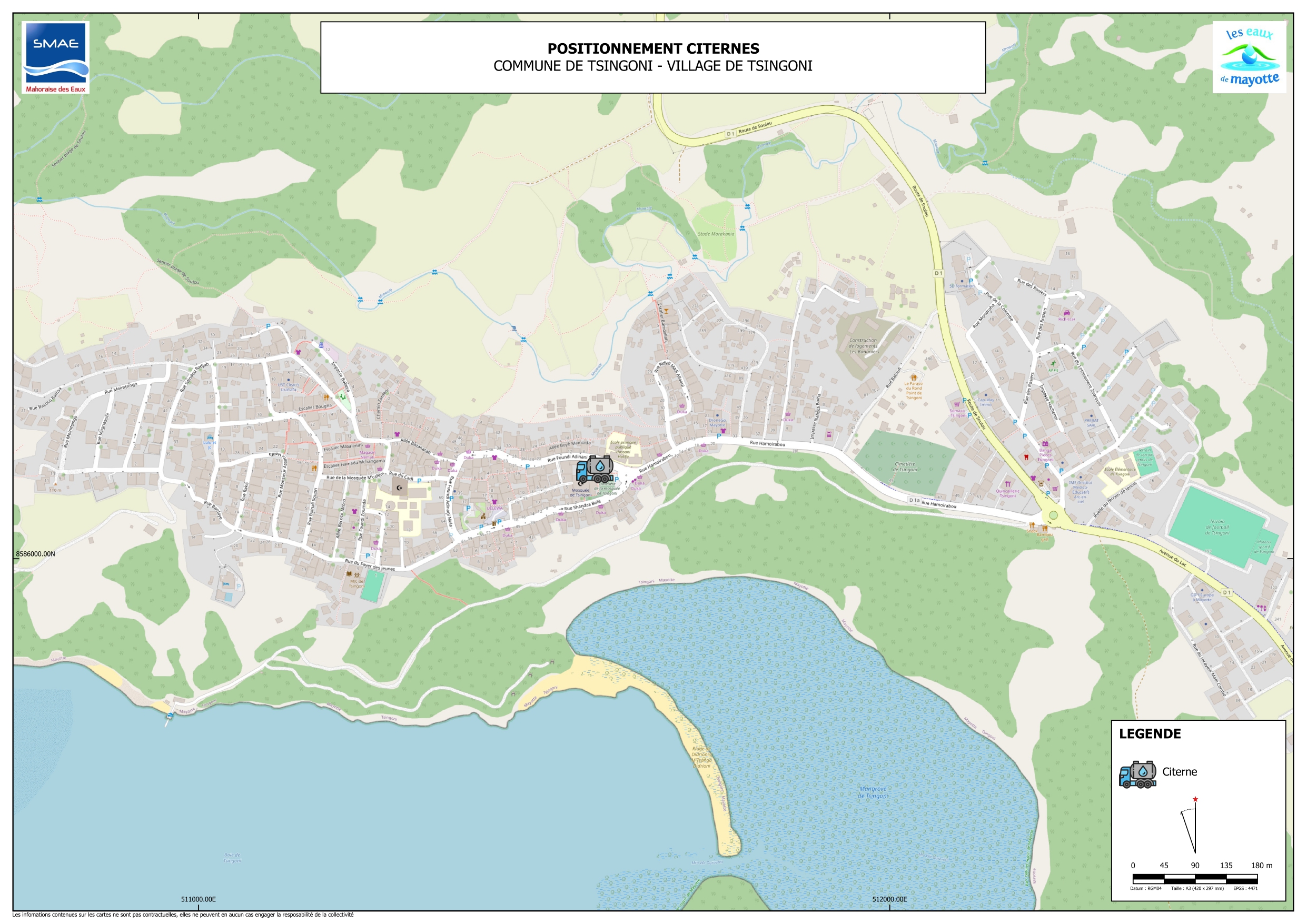
Task: Click the red dentist tooth icon
Action: [1026, 456]
